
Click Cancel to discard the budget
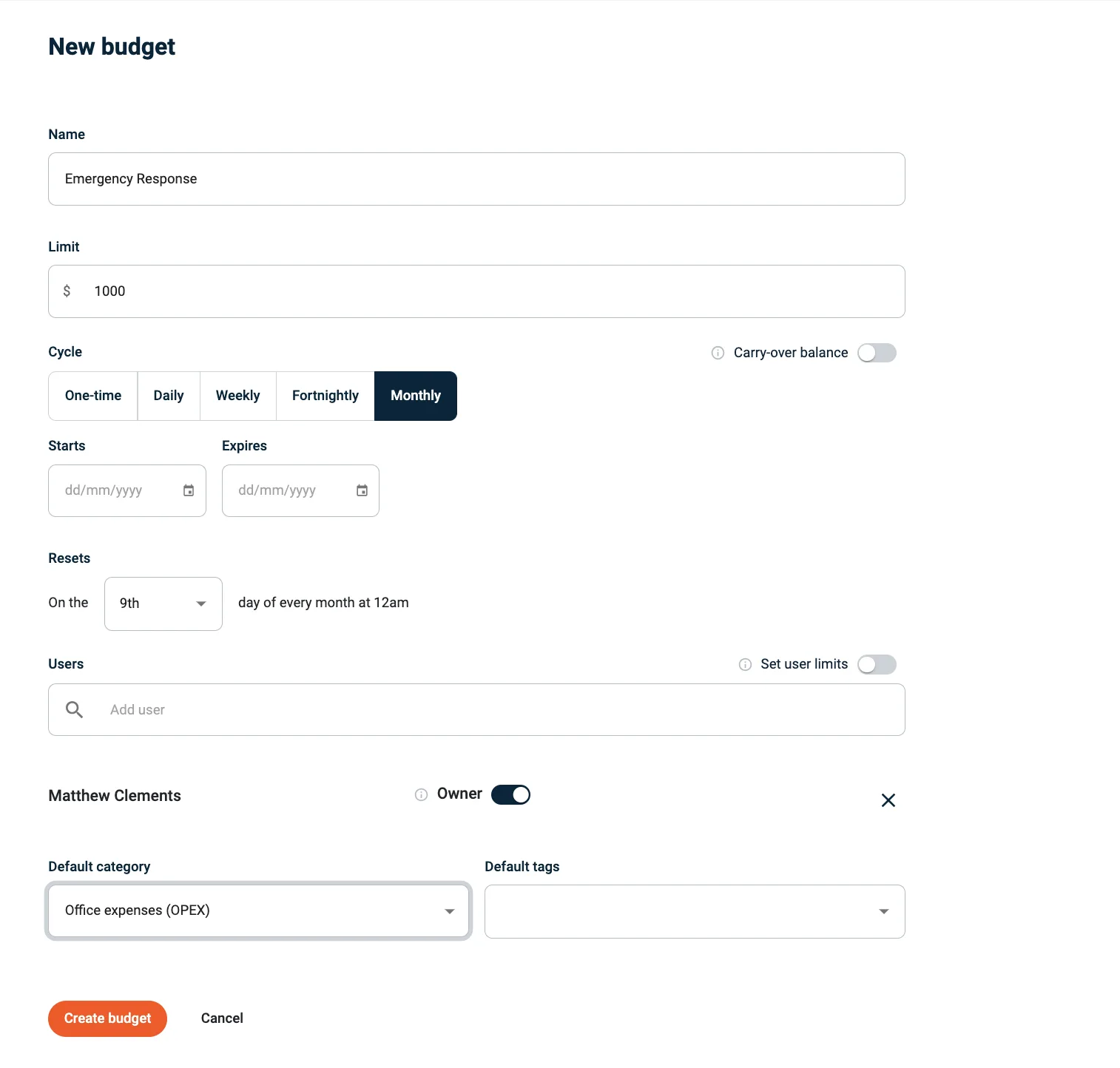click(x=221, y=1018)
